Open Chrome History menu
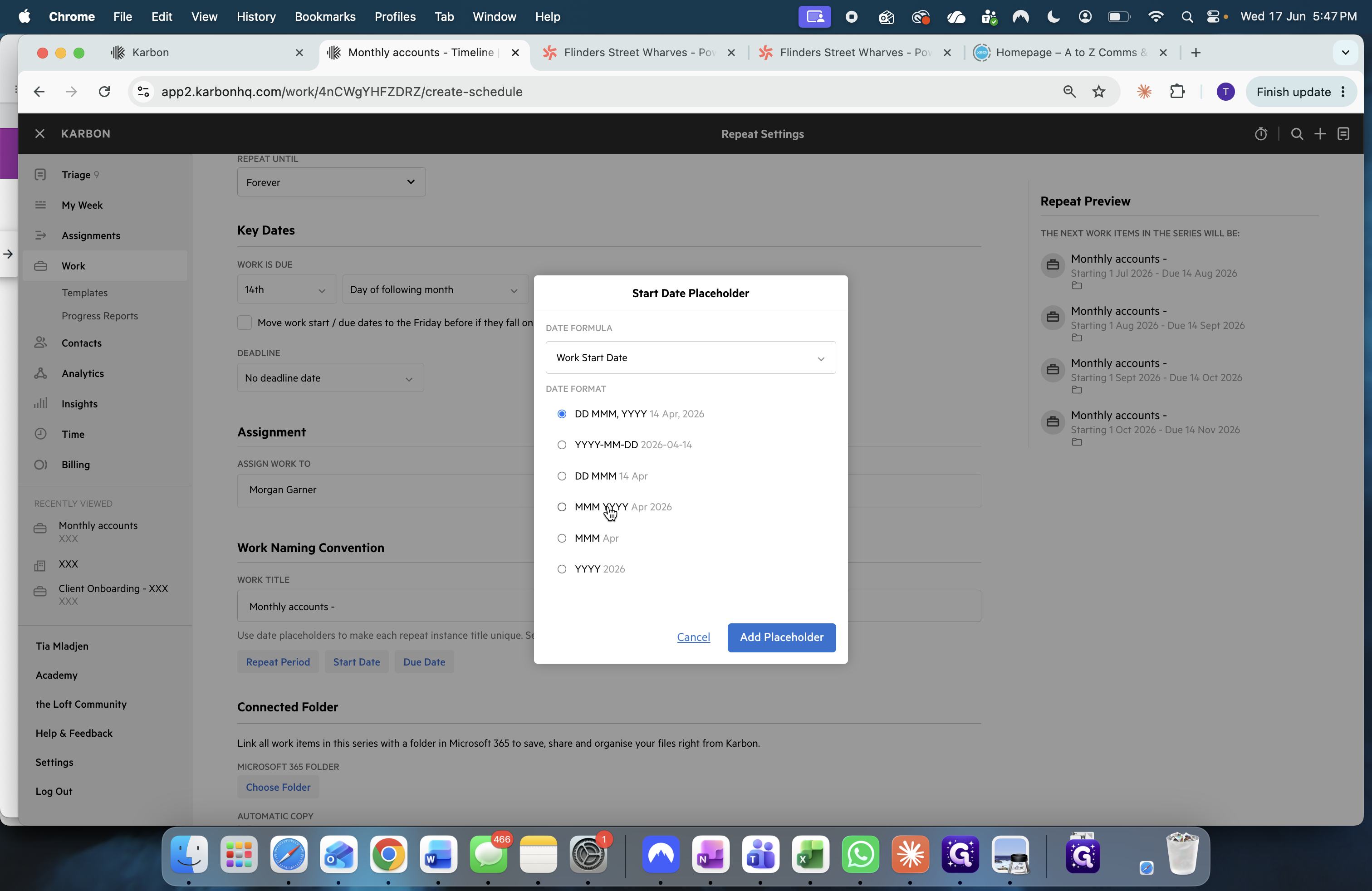1372x891 pixels. click(x=256, y=17)
